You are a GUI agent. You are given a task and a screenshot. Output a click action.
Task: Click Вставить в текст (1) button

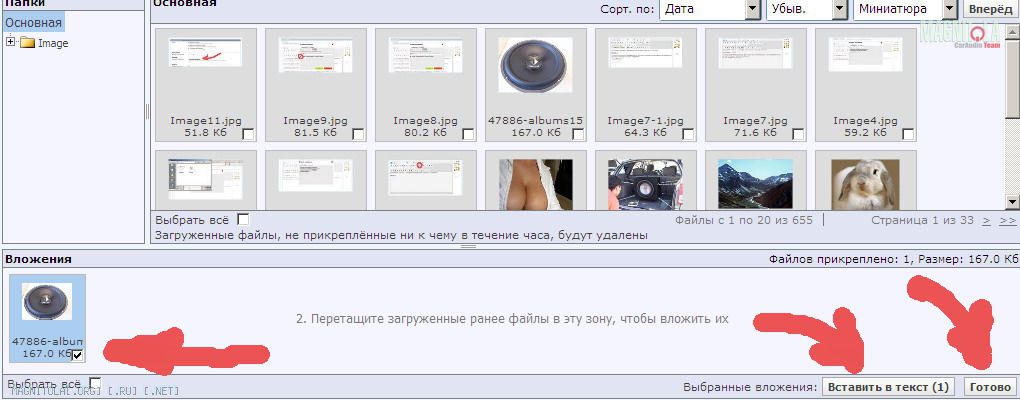pyautogui.click(x=888, y=387)
